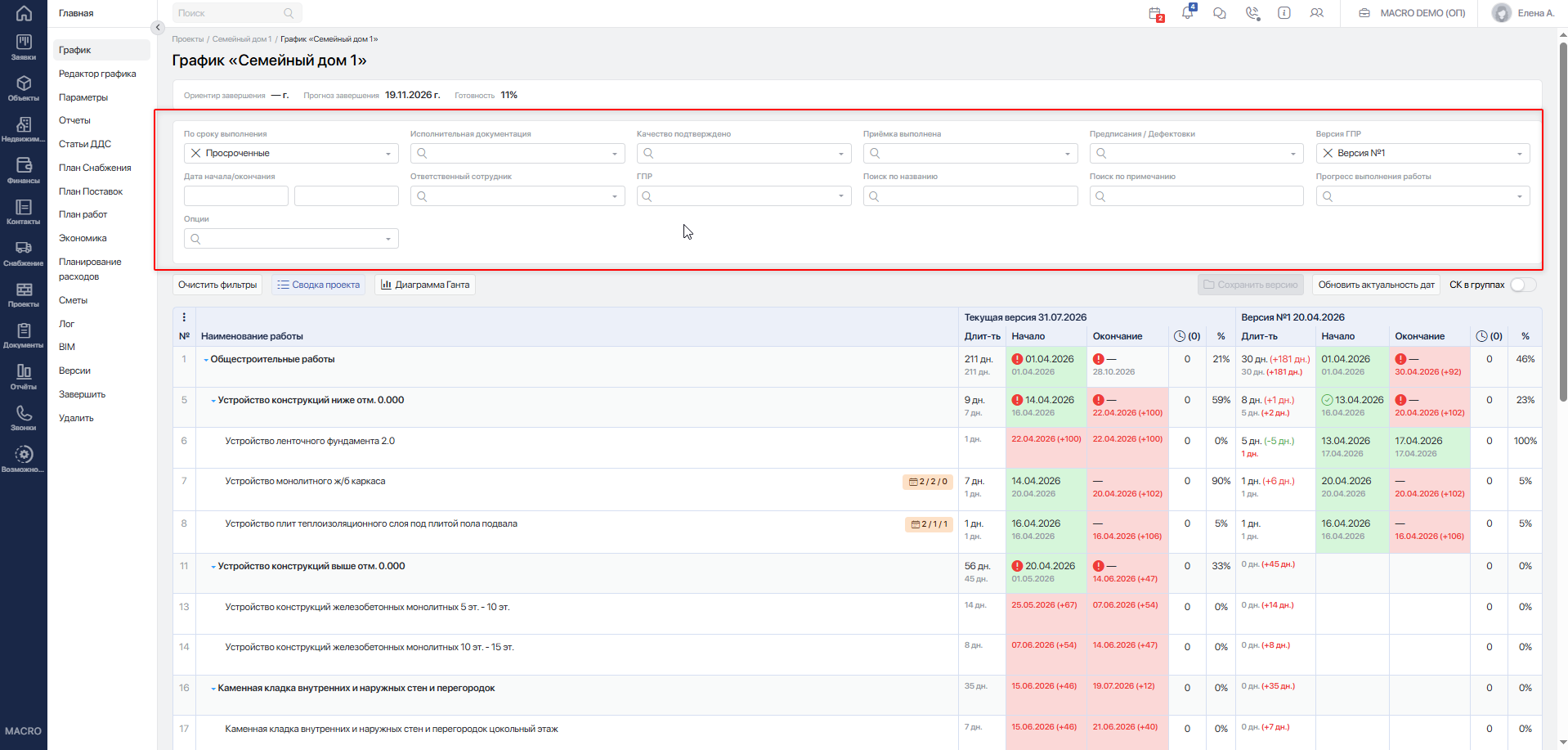Open the Опции filter dropdown
Viewport: 1568px width, 750px height.
click(x=291, y=239)
